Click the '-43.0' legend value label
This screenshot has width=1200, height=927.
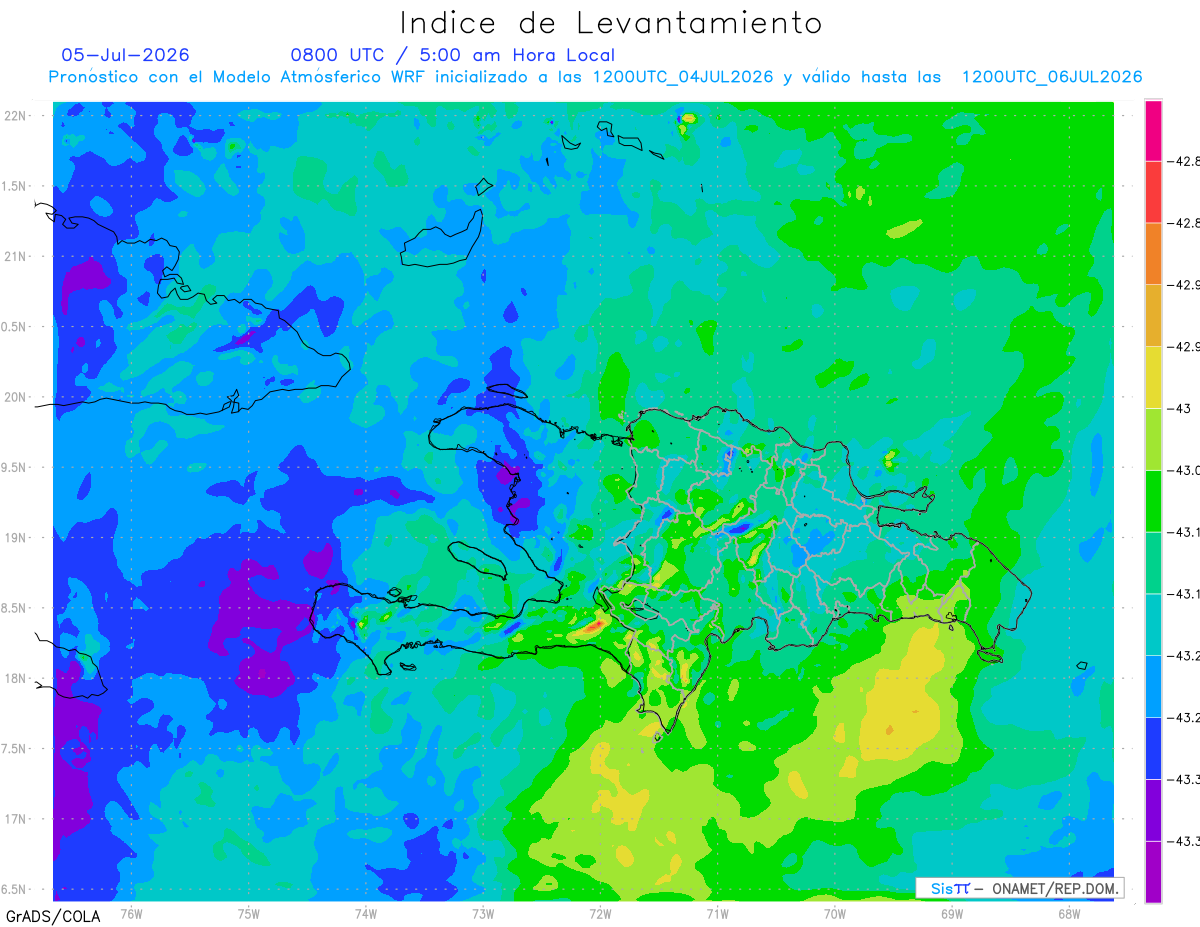(1186, 470)
